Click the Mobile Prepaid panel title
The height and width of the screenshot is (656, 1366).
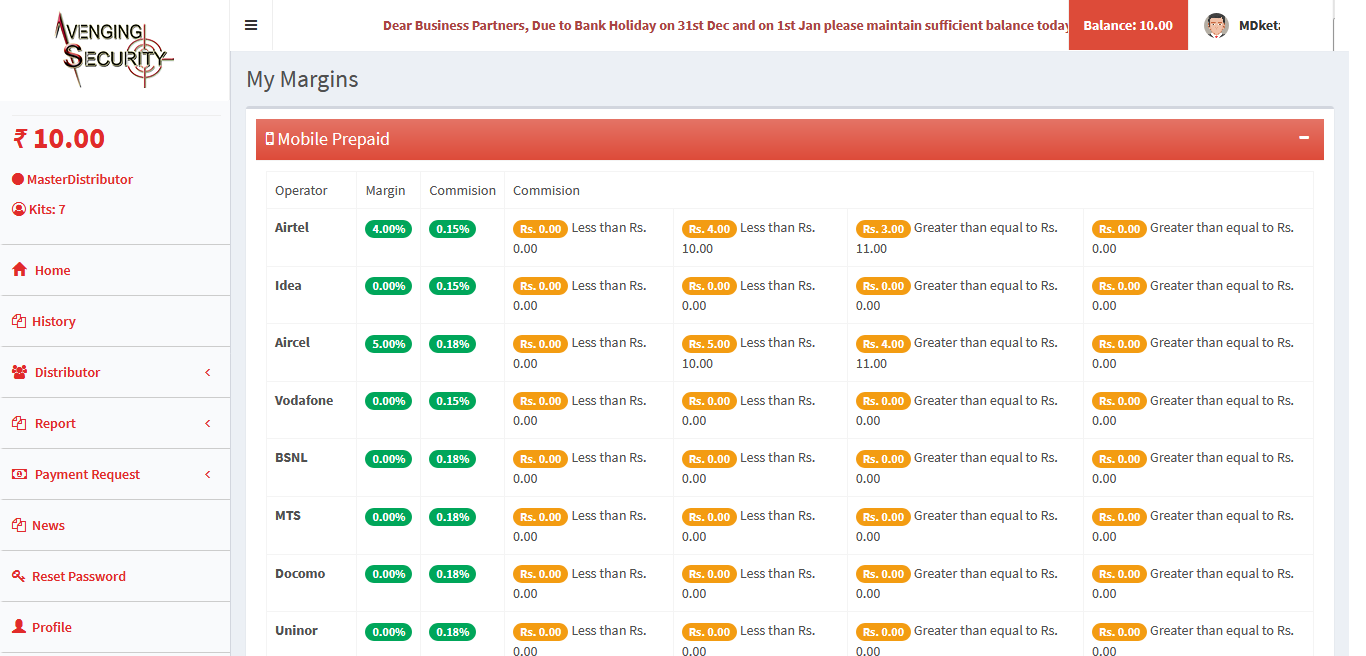click(x=333, y=139)
